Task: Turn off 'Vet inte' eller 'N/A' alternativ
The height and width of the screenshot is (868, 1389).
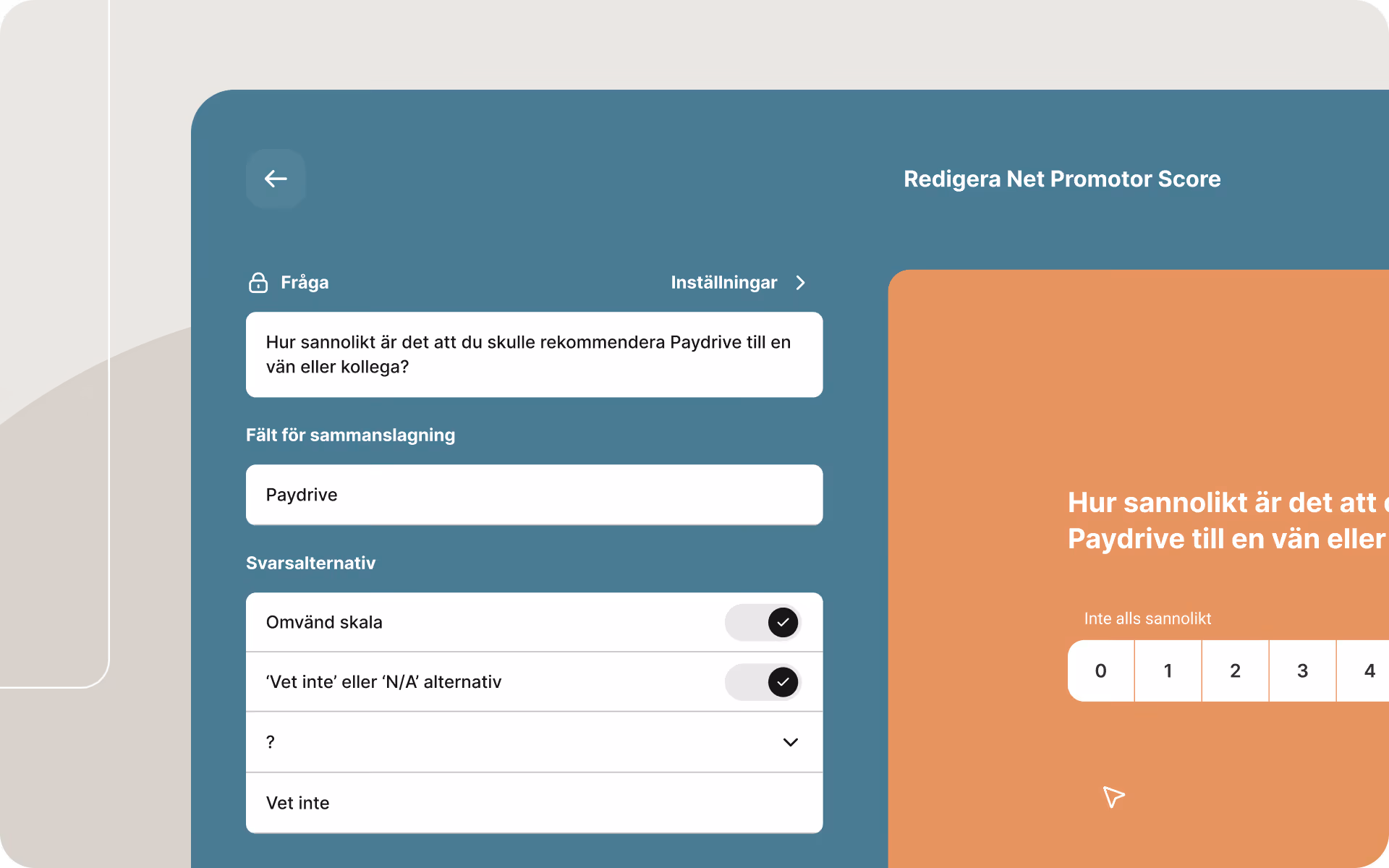Action: (763, 681)
